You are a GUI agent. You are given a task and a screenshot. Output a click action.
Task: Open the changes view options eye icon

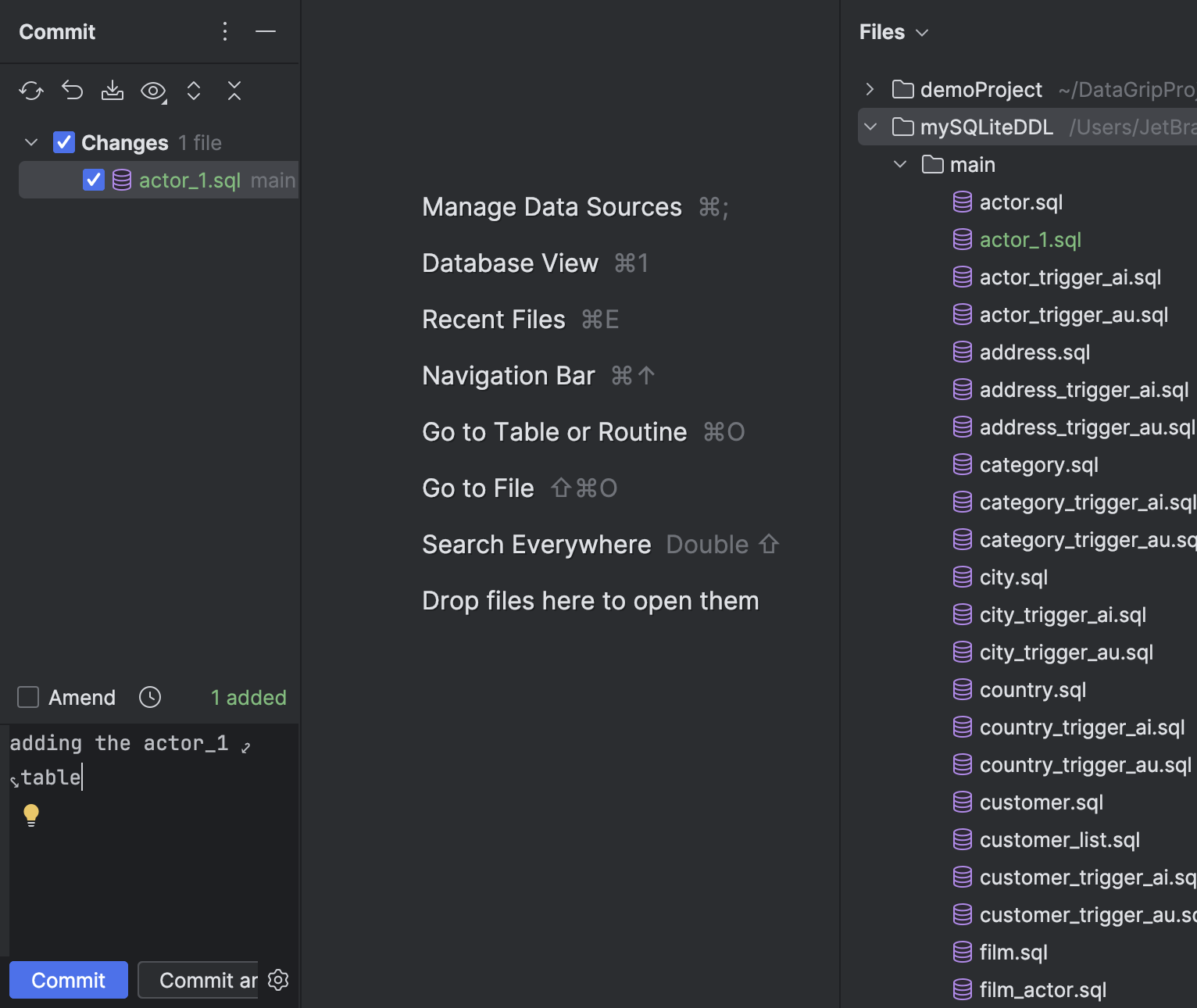[153, 91]
